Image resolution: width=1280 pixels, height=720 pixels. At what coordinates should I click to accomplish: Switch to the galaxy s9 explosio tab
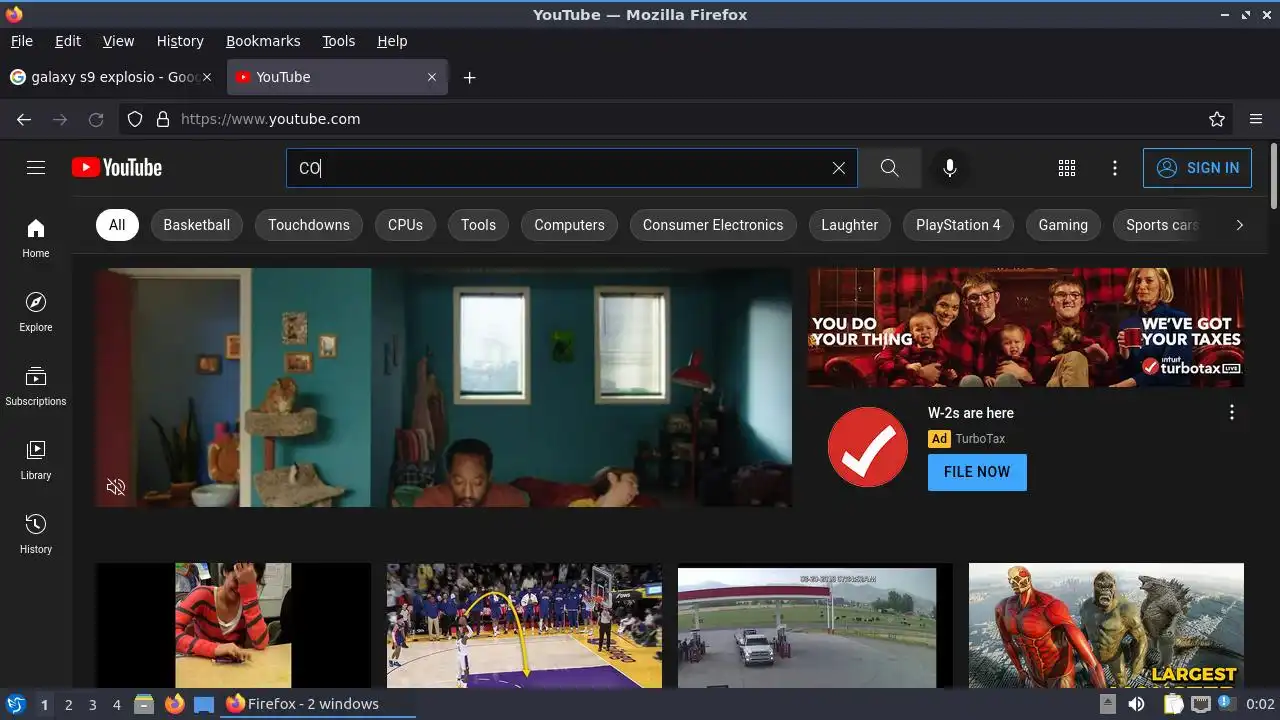click(x=112, y=77)
